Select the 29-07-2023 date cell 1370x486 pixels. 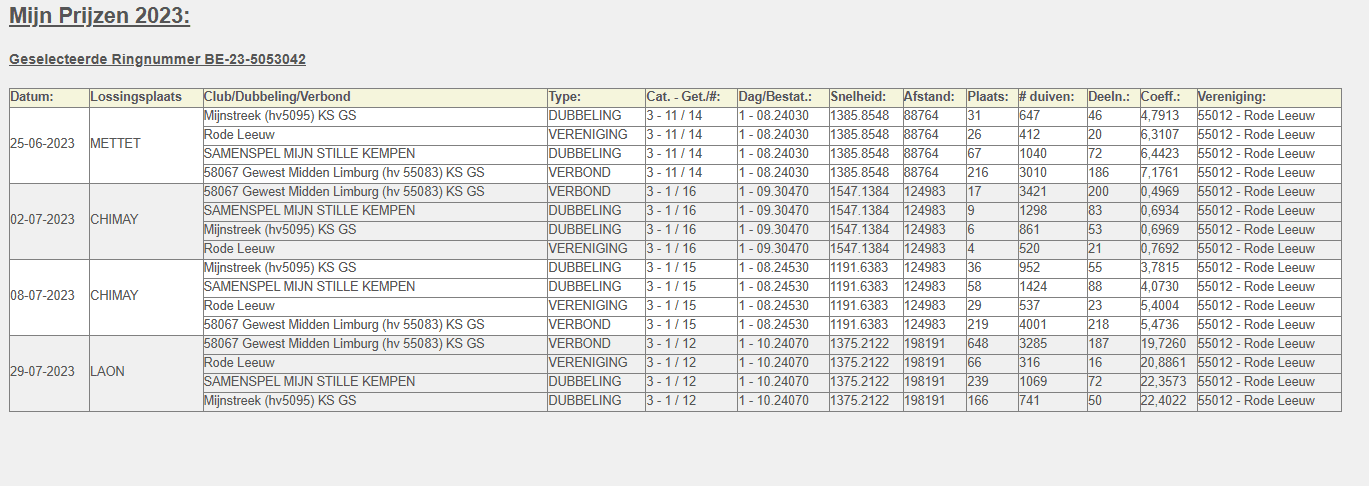[x=42, y=372]
